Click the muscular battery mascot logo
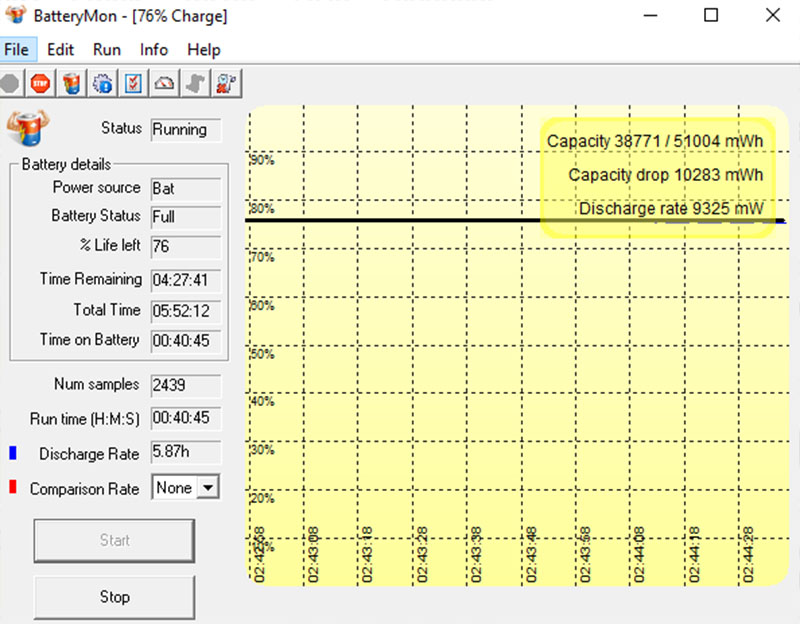 click(x=28, y=128)
